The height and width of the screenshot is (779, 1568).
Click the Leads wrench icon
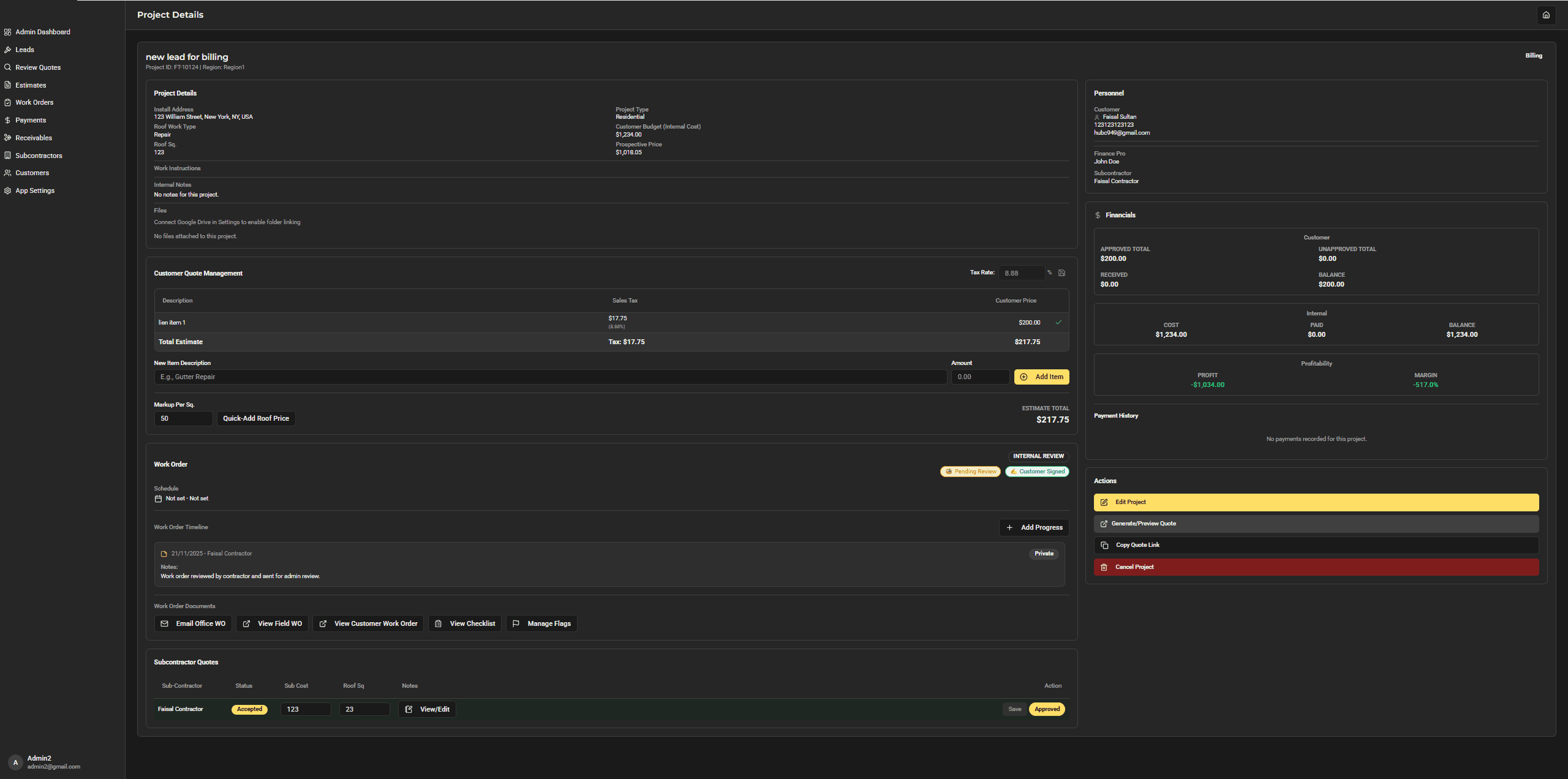pyautogui.click(x=7, y=50)
